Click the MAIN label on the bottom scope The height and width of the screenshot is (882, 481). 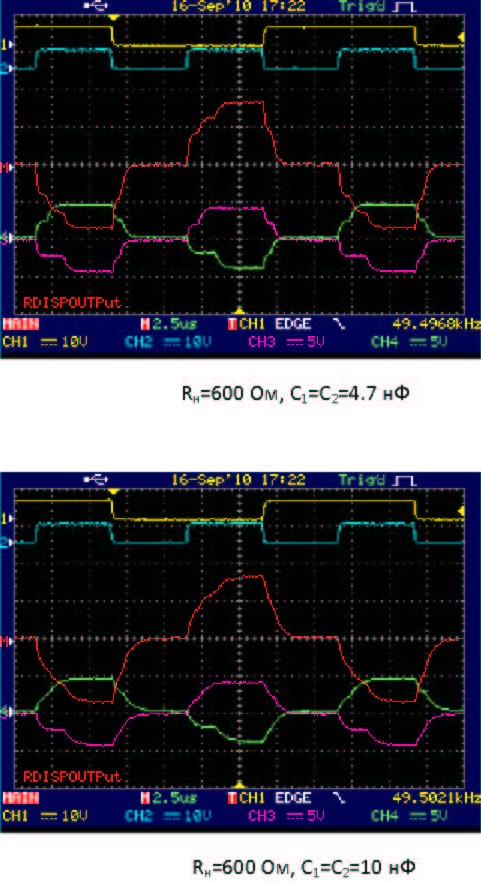pos(18,798)
